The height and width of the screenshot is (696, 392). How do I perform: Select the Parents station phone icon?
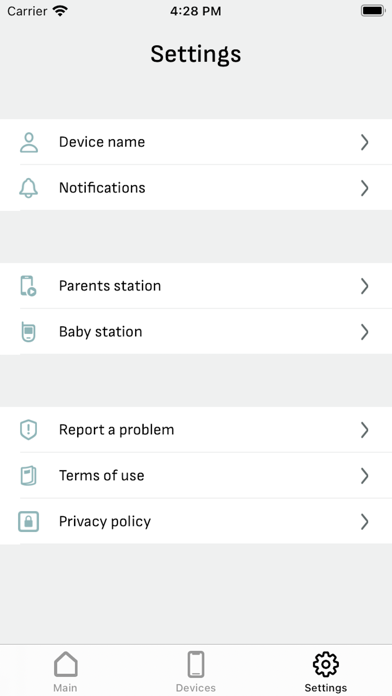pyautogui.click(x=28, y=286)
